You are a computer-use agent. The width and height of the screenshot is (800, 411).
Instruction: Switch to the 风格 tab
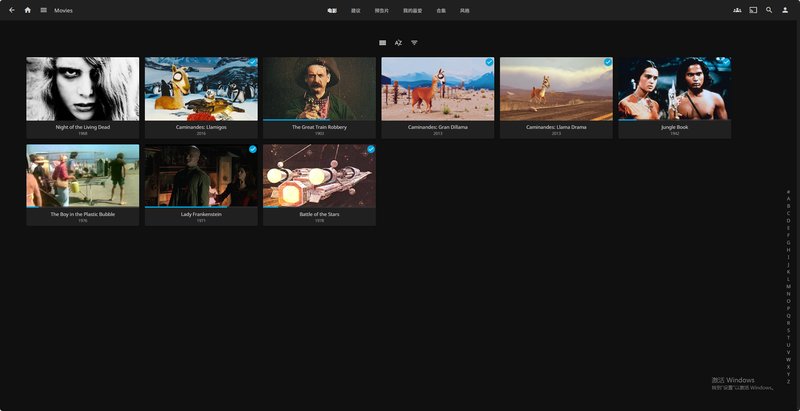coord(465,11)
